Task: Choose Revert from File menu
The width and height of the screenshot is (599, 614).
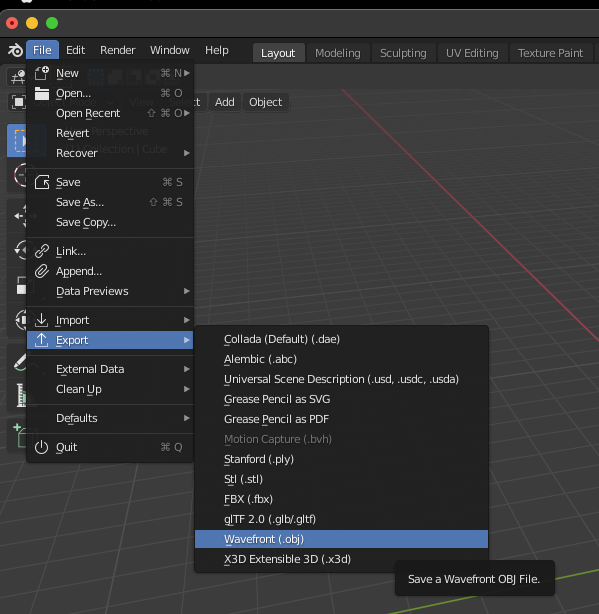Action: click(x=110, y=133)
